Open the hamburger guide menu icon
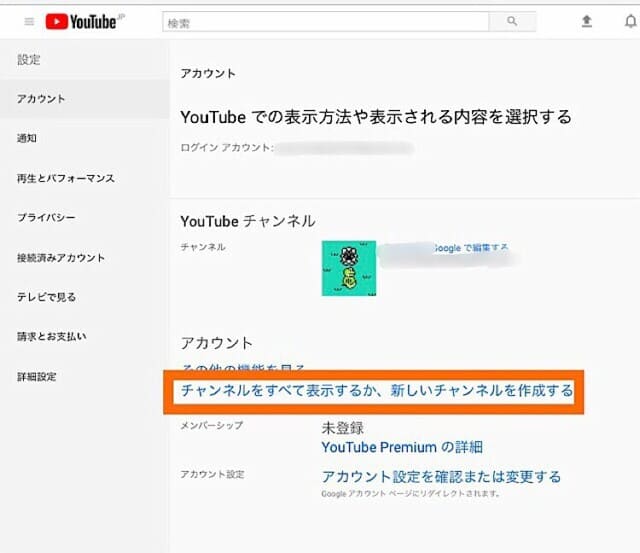This screenshot has width=640, height=553. pyautogui.click(x=29, y=21)
